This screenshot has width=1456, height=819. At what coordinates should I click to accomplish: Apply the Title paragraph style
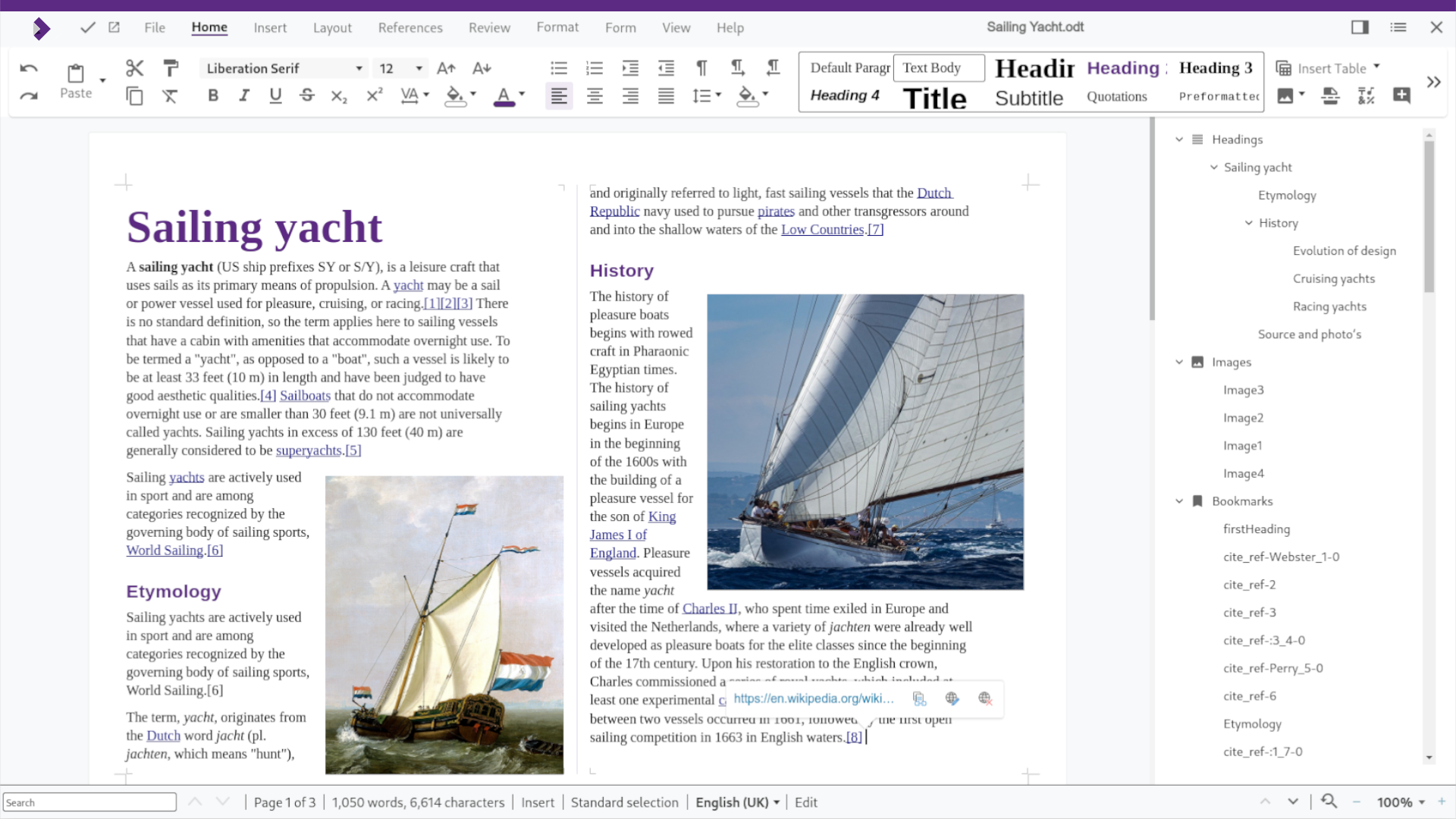pos(934,98)
